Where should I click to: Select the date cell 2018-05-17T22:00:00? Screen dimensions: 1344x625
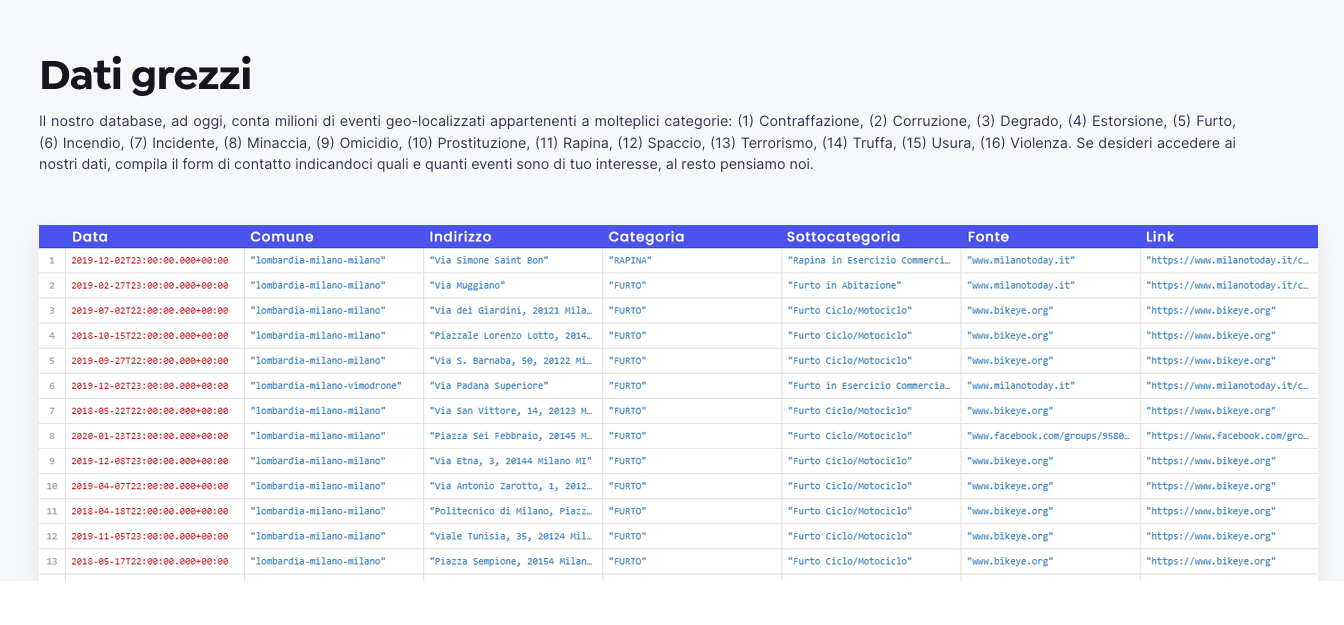[155, 561]
